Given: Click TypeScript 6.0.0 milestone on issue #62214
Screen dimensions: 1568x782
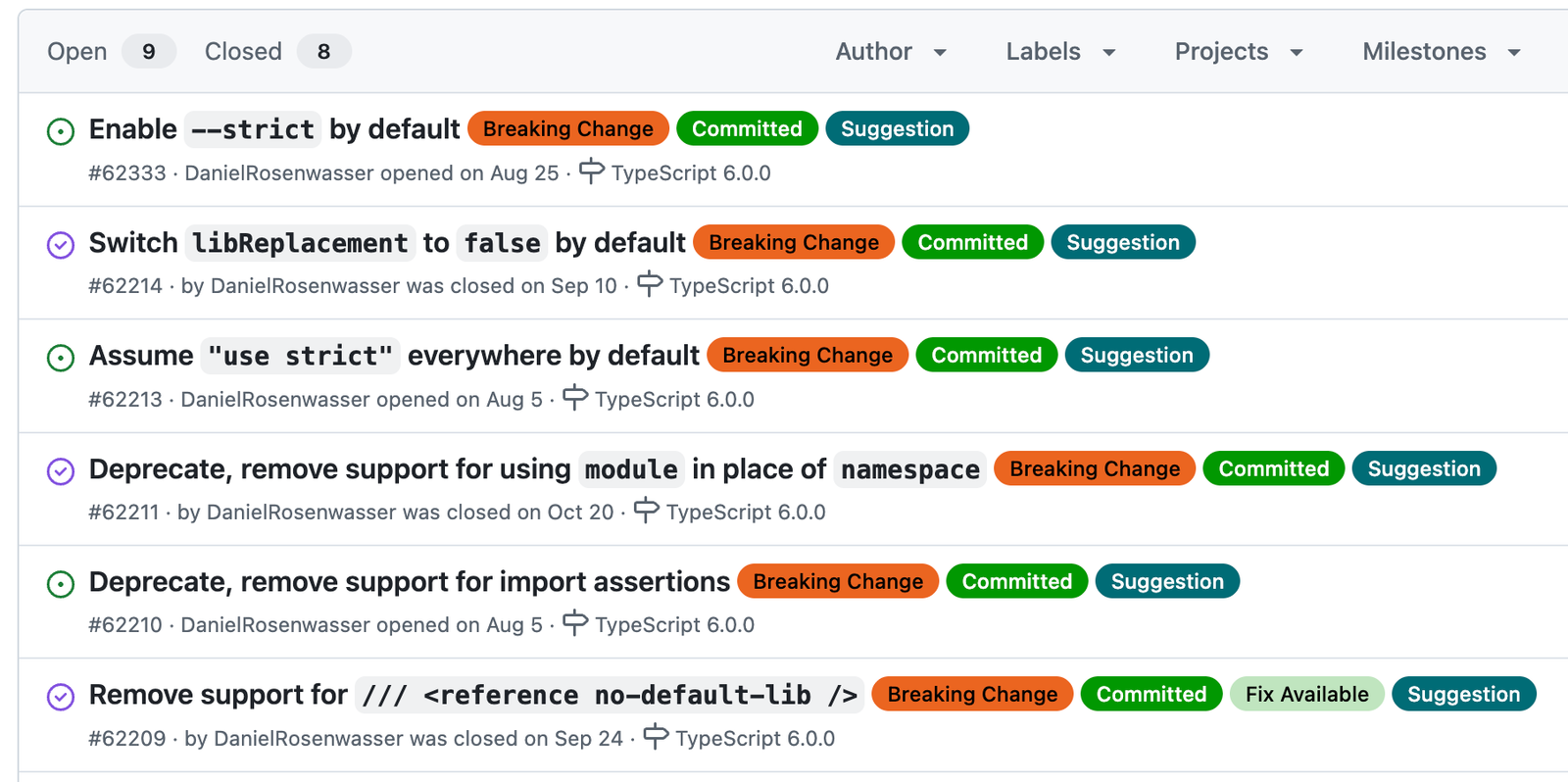Looking at the screenshot, I should point(749,286).
